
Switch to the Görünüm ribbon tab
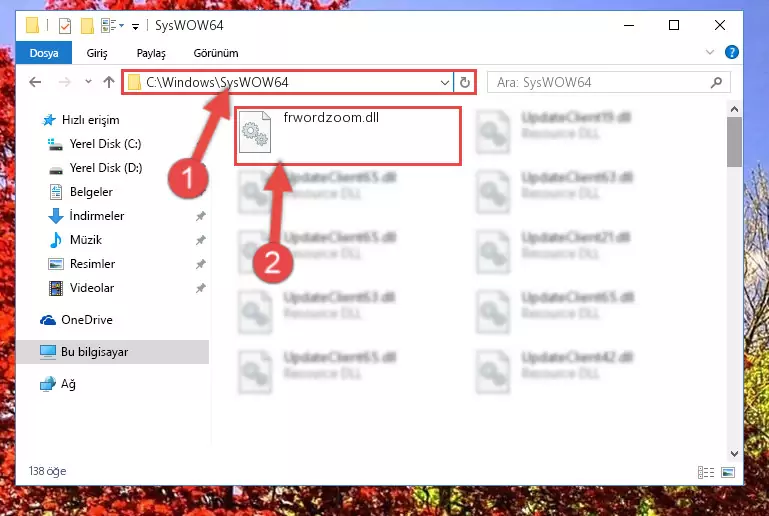[x=216, y=53]
